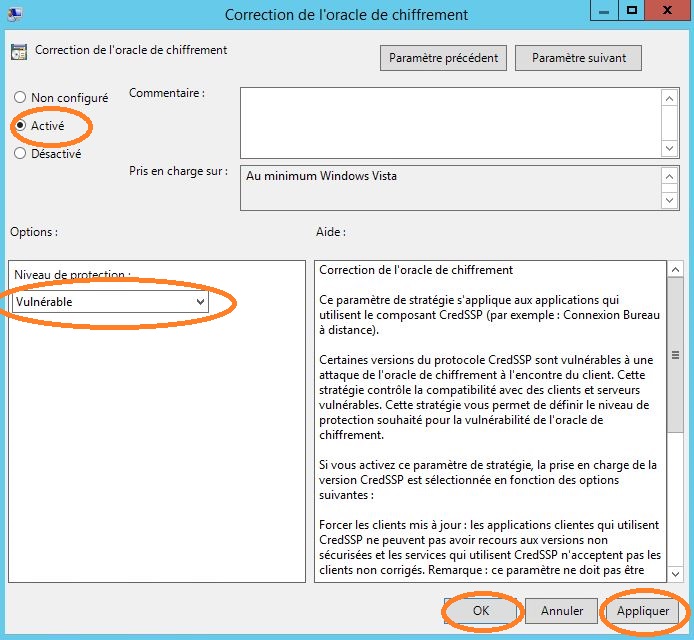Click Annuler to cancel changes
Image resolution: width=694 pixels, height=640 pixels.
(562, 610)
